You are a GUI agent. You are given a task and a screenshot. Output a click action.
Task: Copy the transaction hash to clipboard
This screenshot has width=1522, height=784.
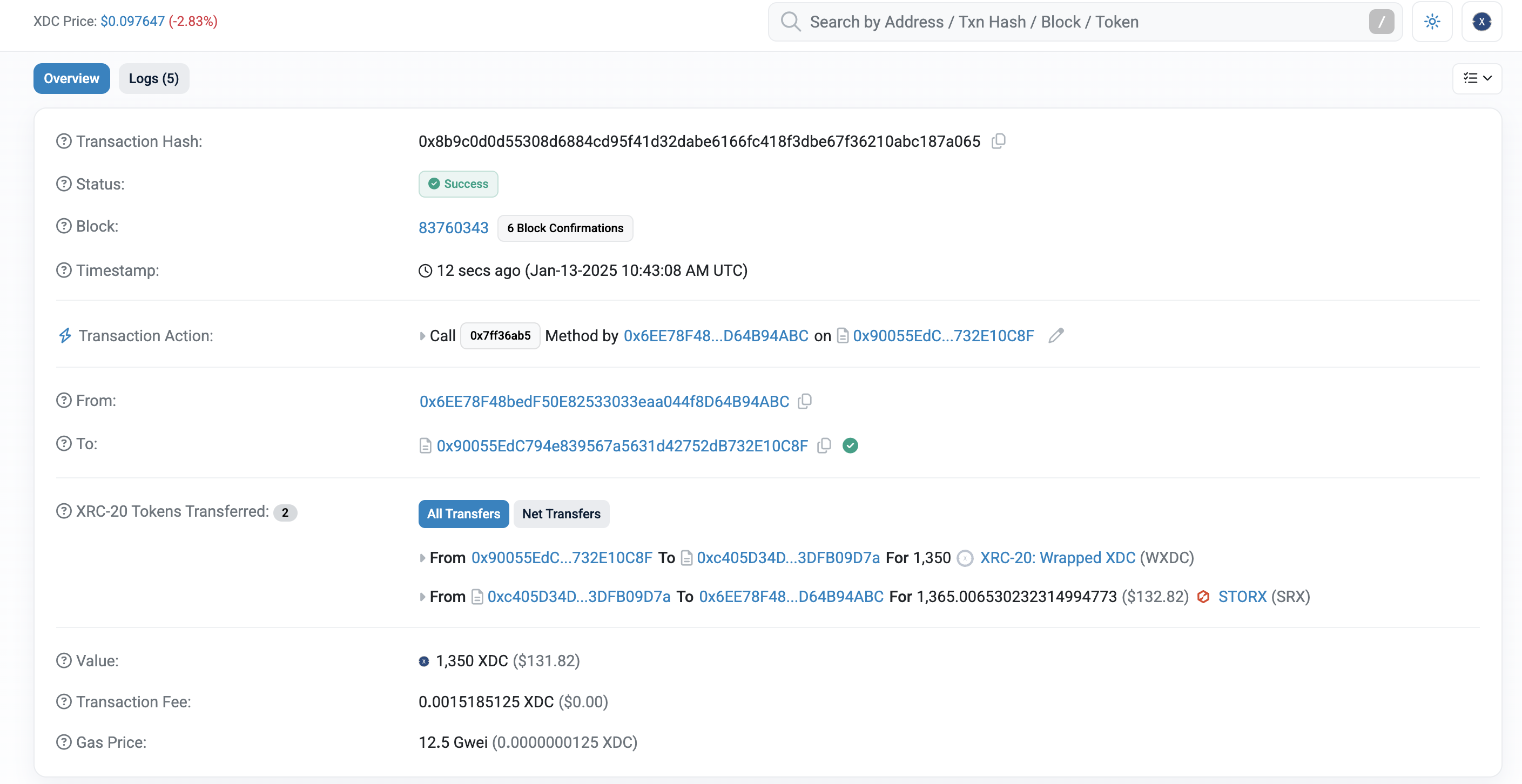[x=999, y=141]
